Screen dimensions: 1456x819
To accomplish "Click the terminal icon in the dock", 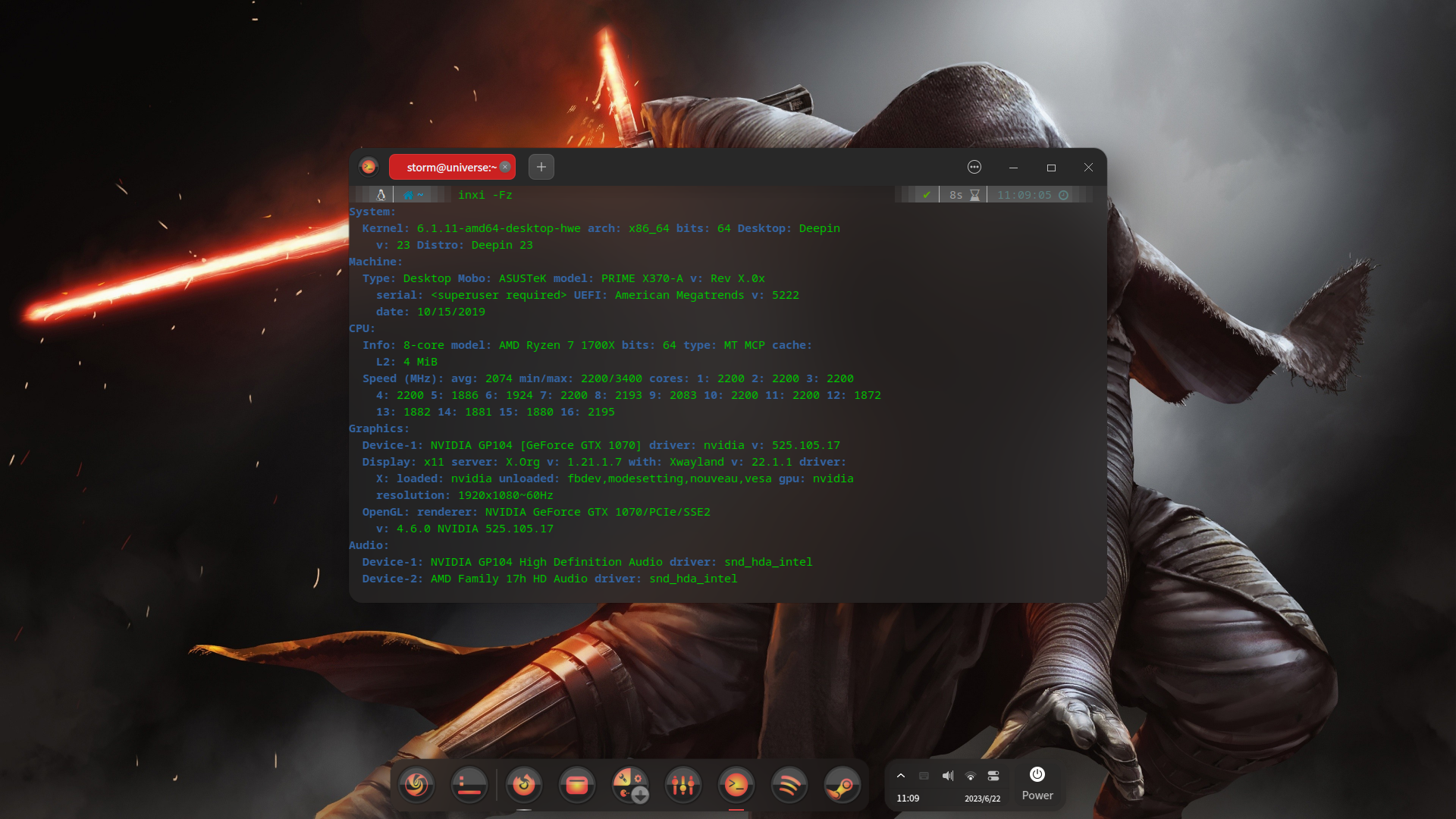I will tap(736, 785).
